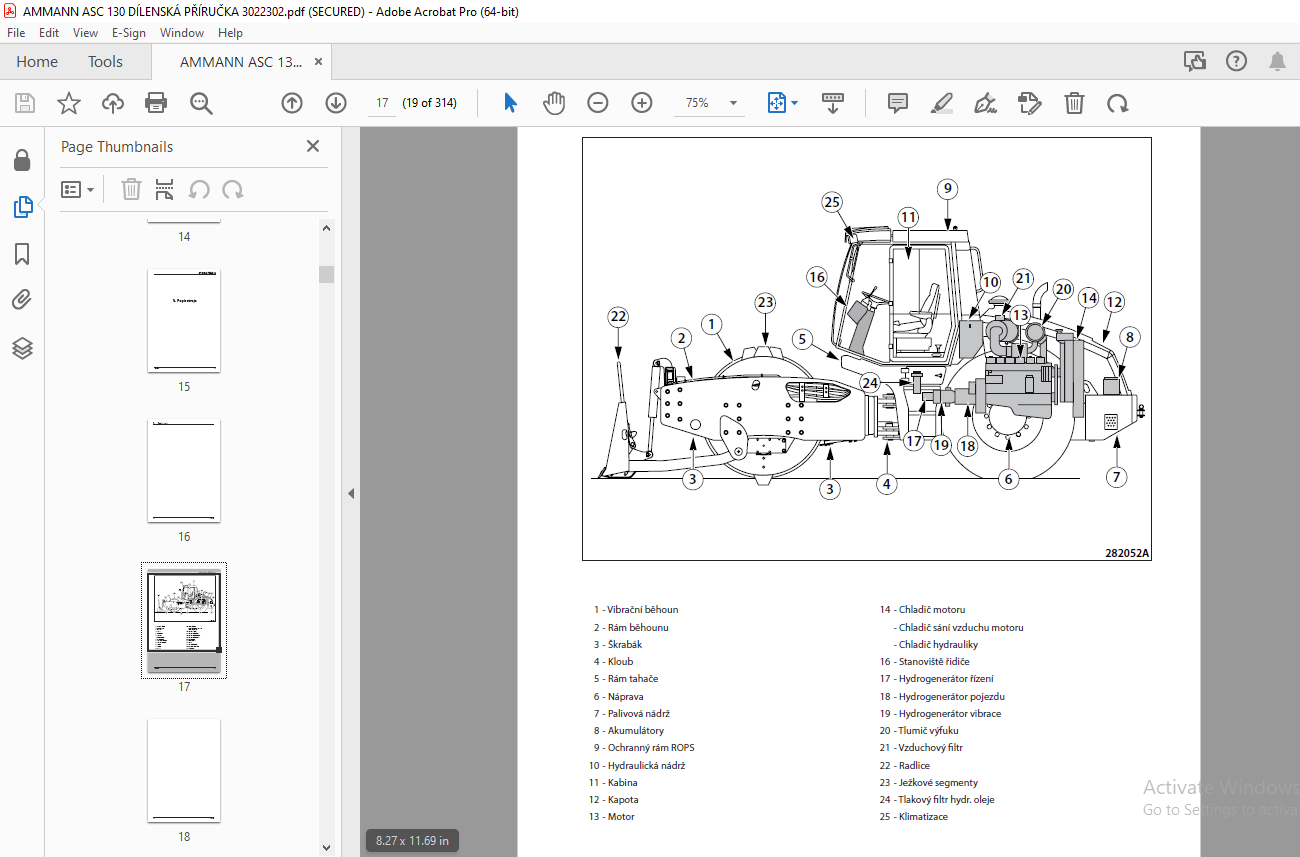Image resolution: width=1300 pixels, height=857 pixels.
Task: Switch to the Home tab
Action: [37, 62]
